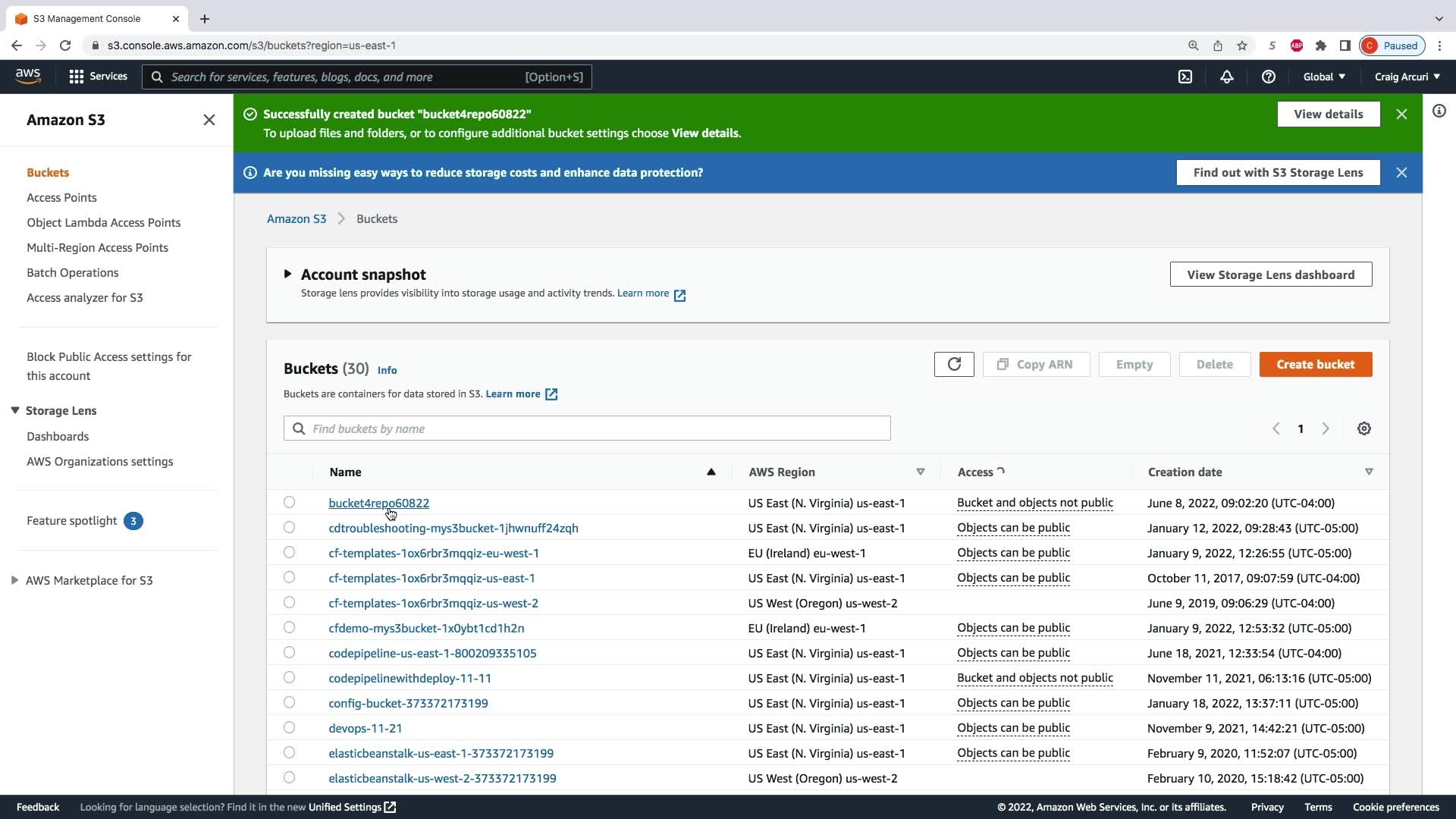Click the help question mark icon
The height and width of the screenshot is (819, 1456).
click(x=1268, y=77)
